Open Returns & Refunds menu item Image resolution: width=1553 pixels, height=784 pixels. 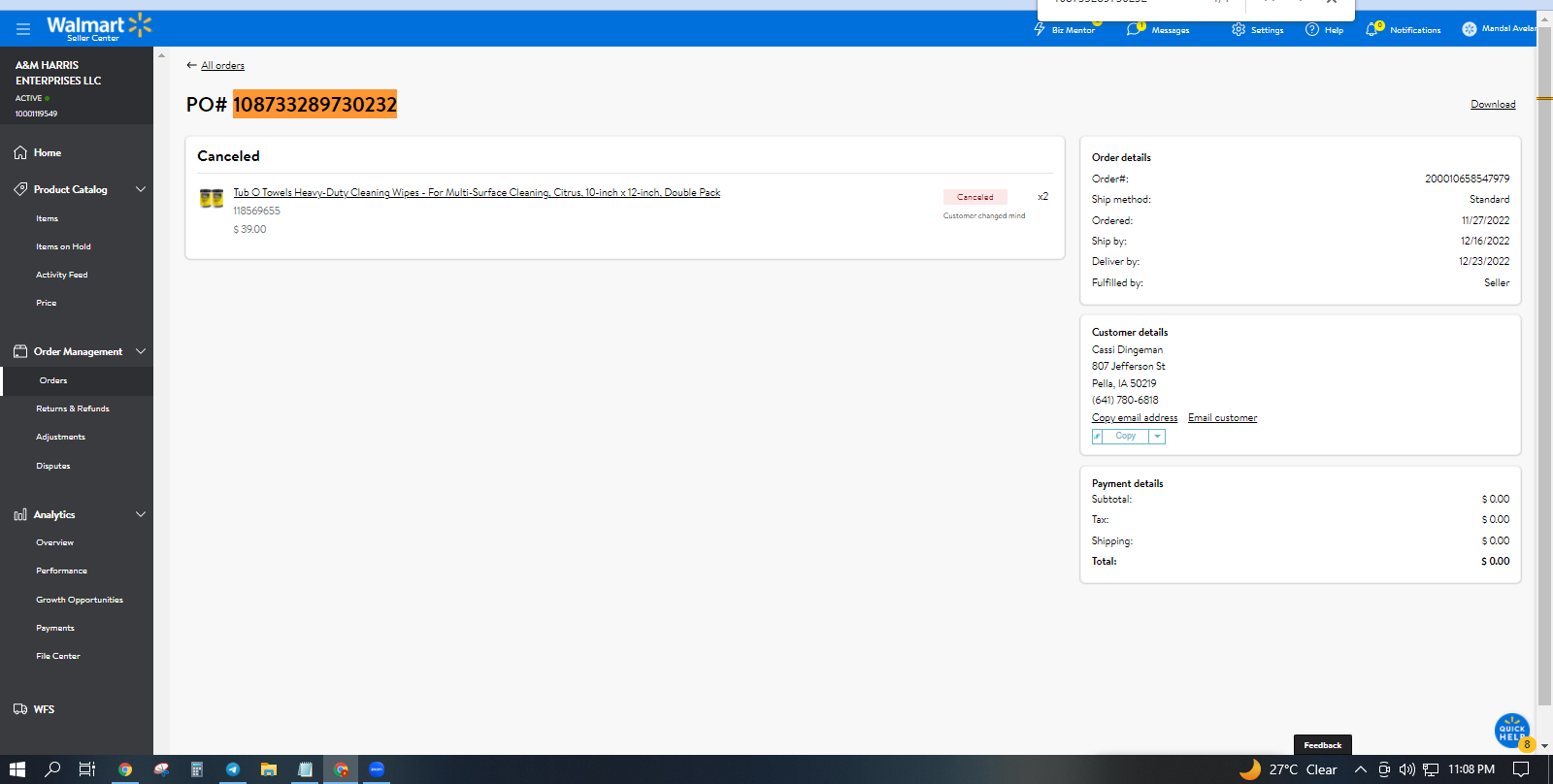73,408
